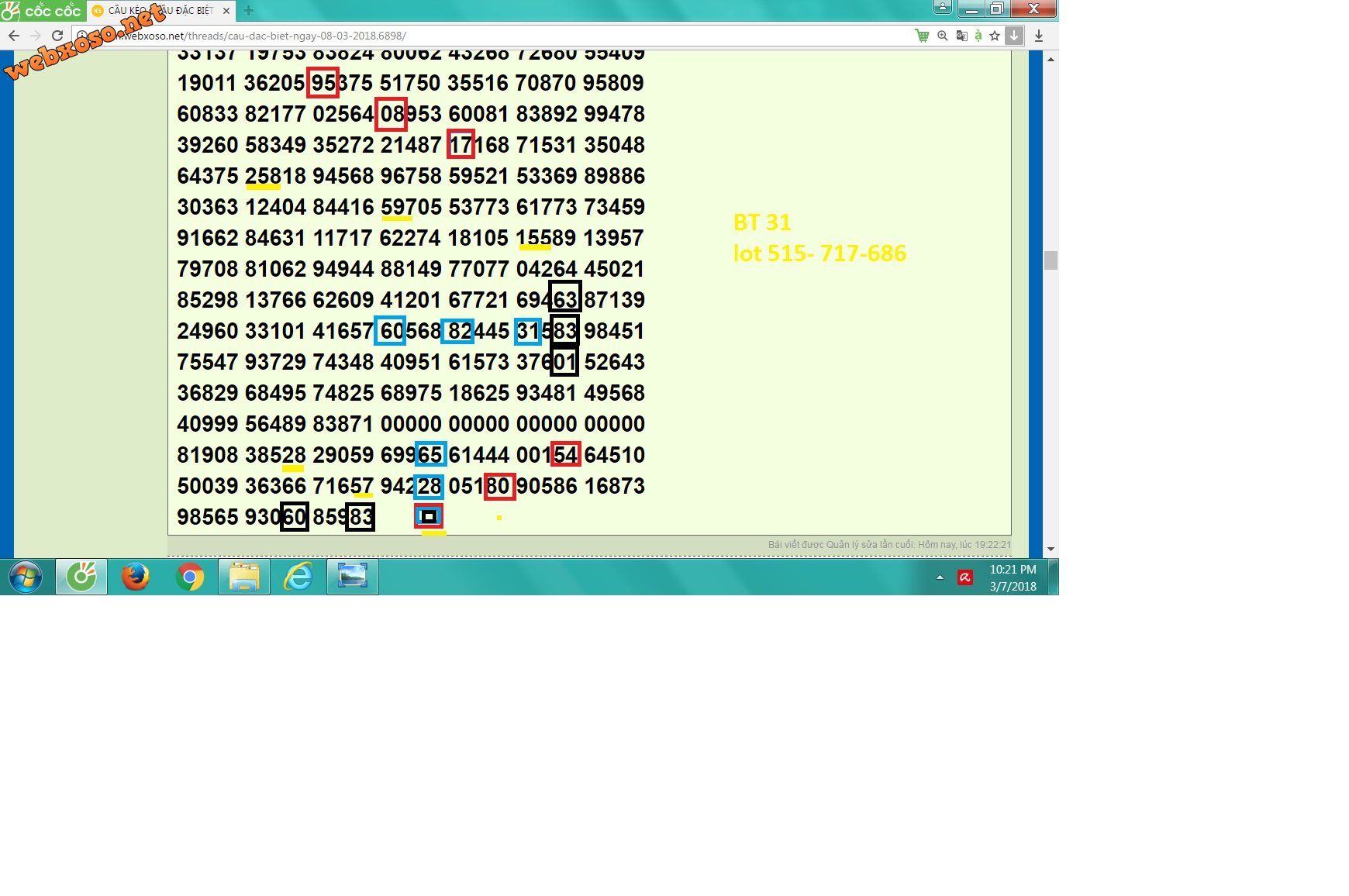Click the number 79708
Screen dimensions: 1349x896
point(207,269)
